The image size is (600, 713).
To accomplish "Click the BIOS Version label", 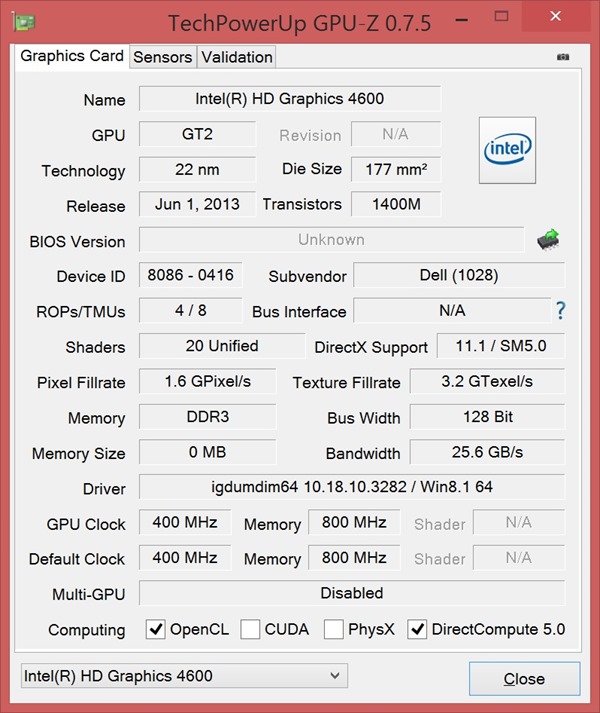I will [77, 242].
